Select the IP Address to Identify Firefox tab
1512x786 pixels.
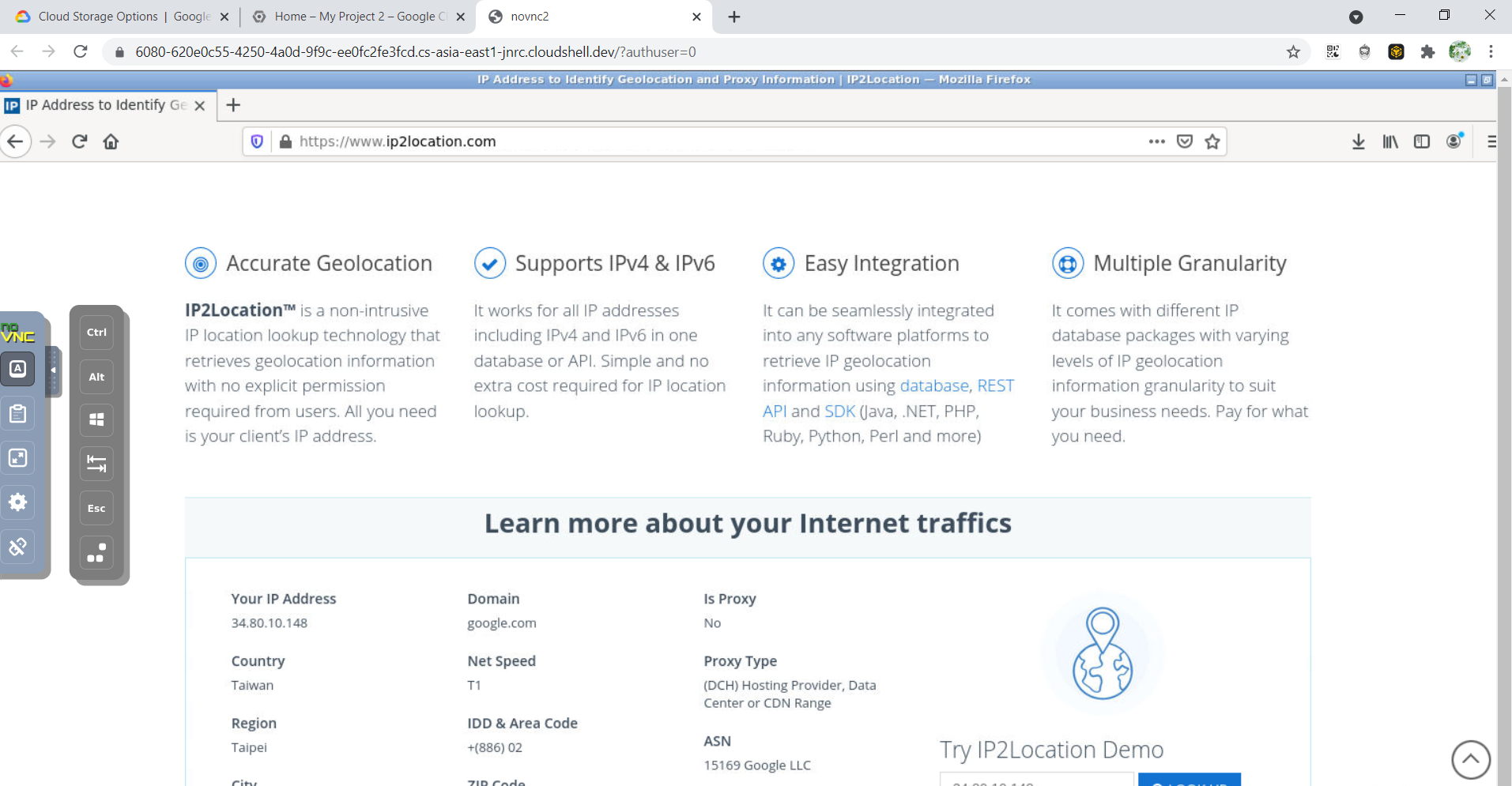pyautogui.click(x=107, y=105)
